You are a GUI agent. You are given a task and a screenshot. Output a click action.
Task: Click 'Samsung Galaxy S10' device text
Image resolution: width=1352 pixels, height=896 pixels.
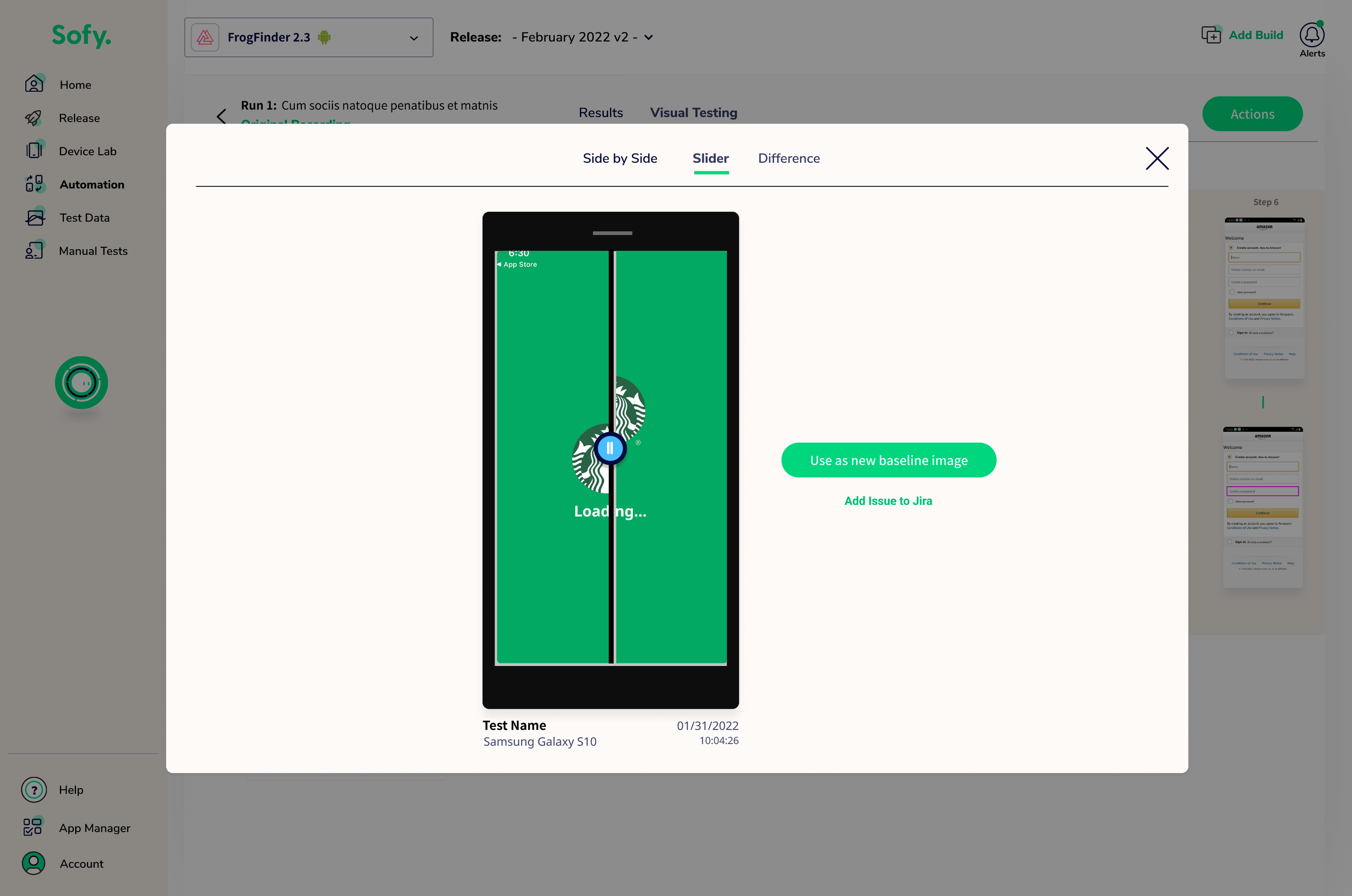540,741
